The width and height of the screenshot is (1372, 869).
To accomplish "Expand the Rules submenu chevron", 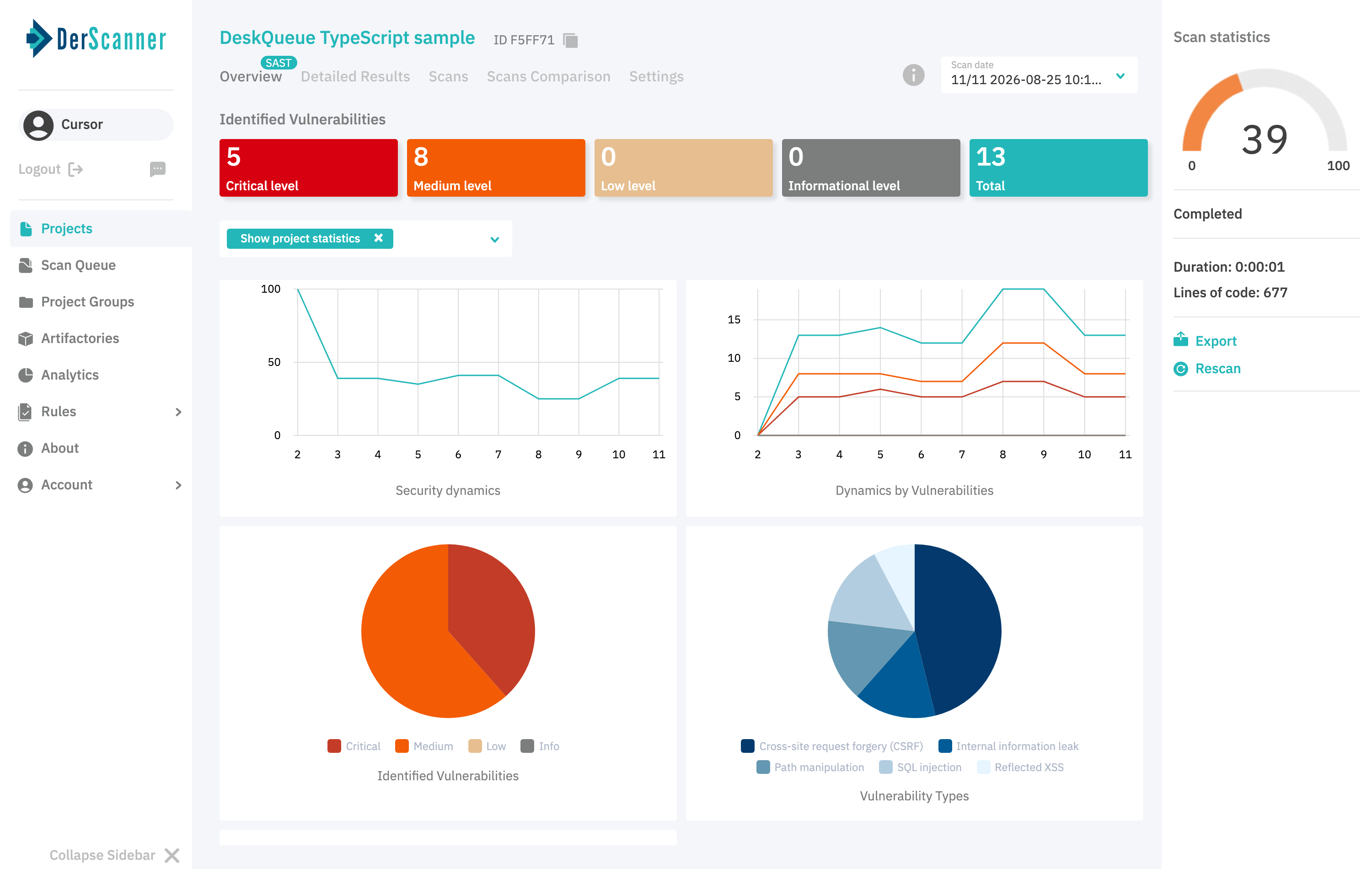I will (178, 412).
